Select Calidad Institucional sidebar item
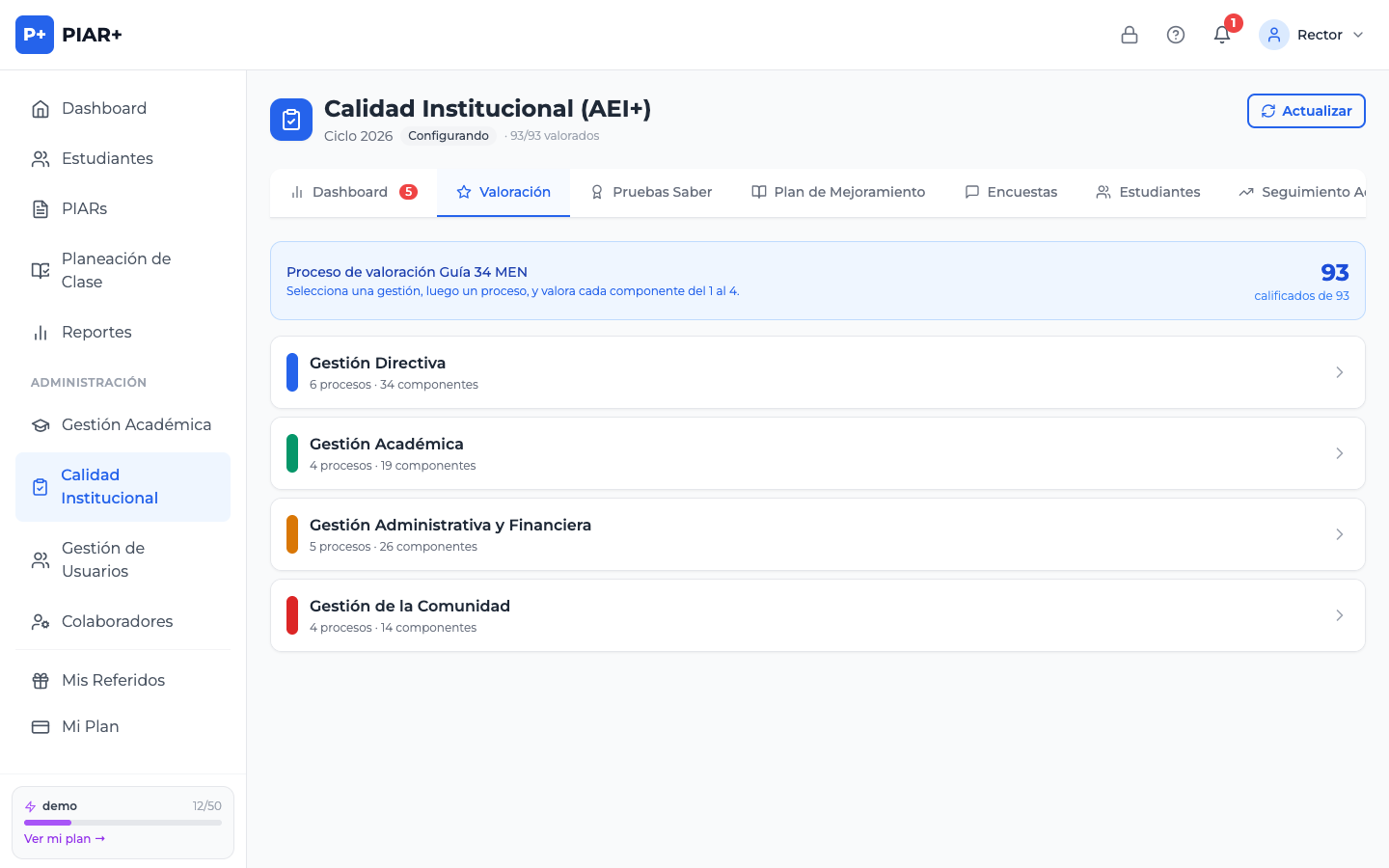Viewport: 1389px width, 868px height. coord(123,487)
